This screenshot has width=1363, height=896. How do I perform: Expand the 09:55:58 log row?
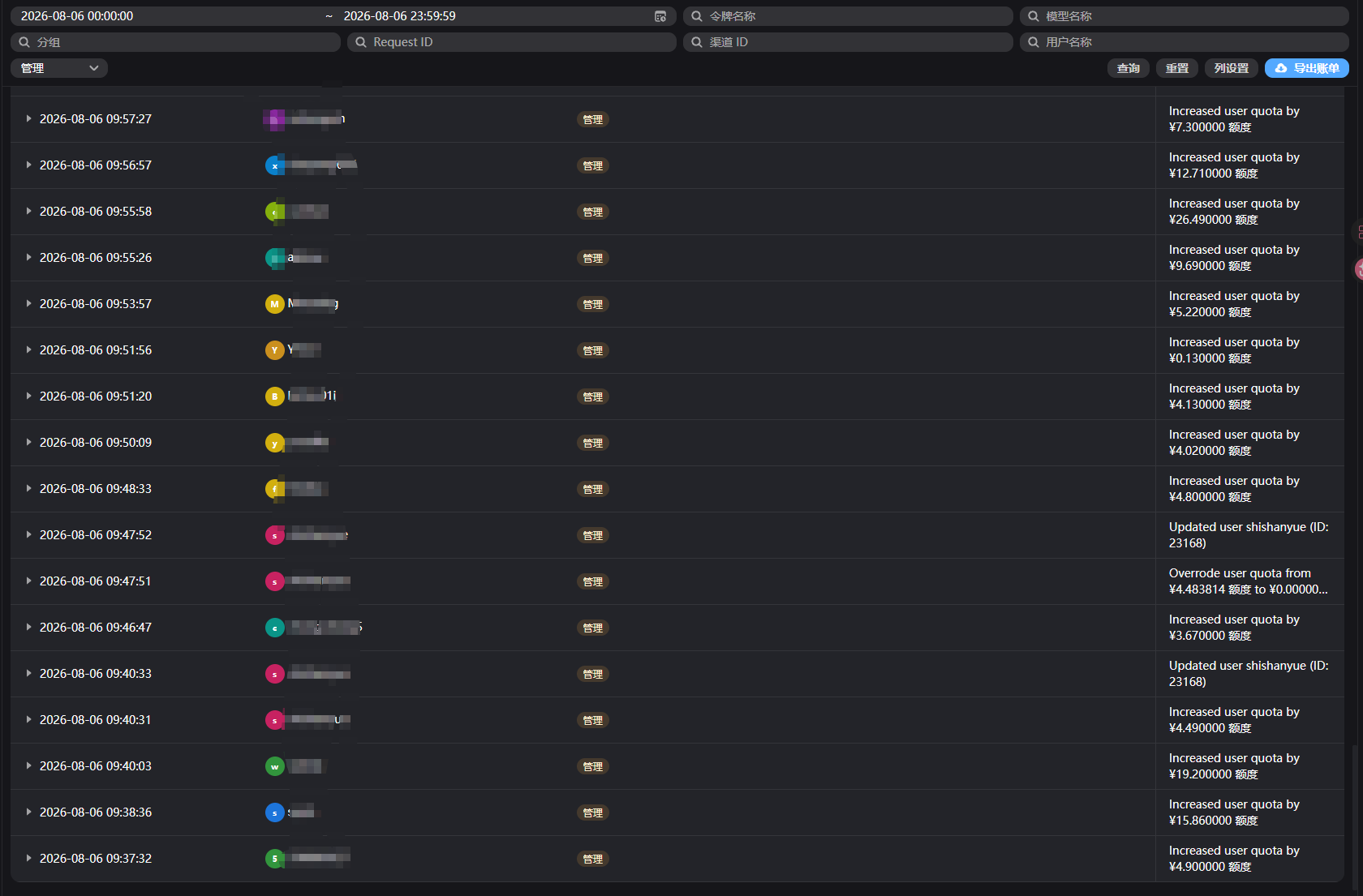(28, 211)
